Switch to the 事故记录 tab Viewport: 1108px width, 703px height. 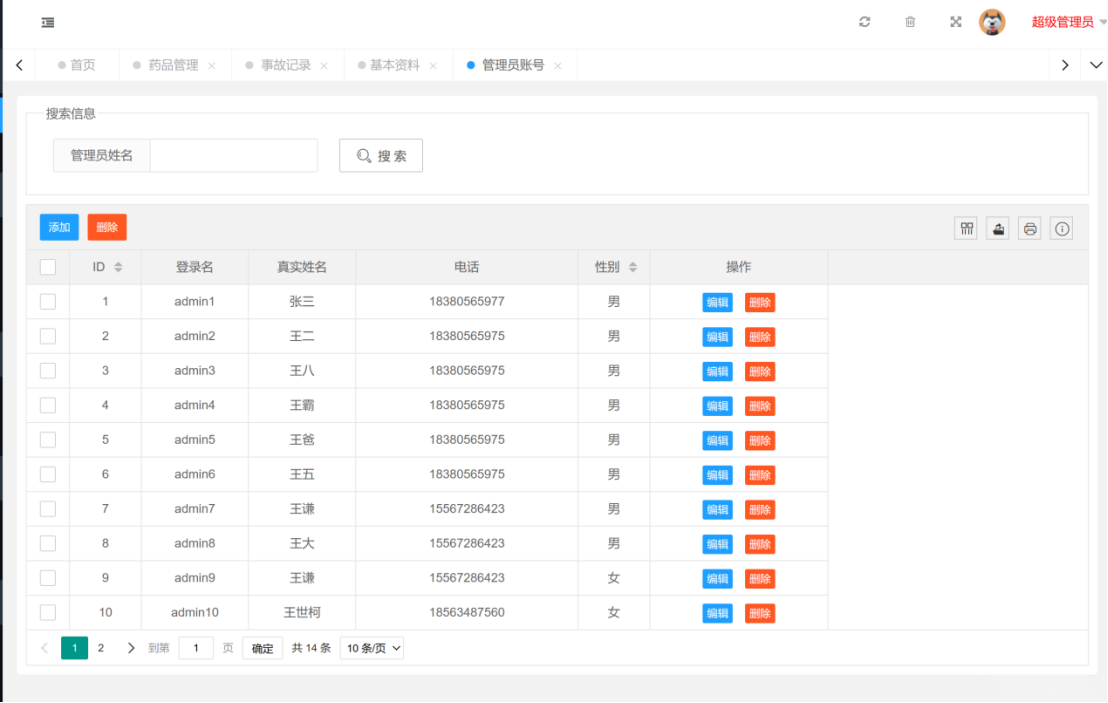pos(285,65)
